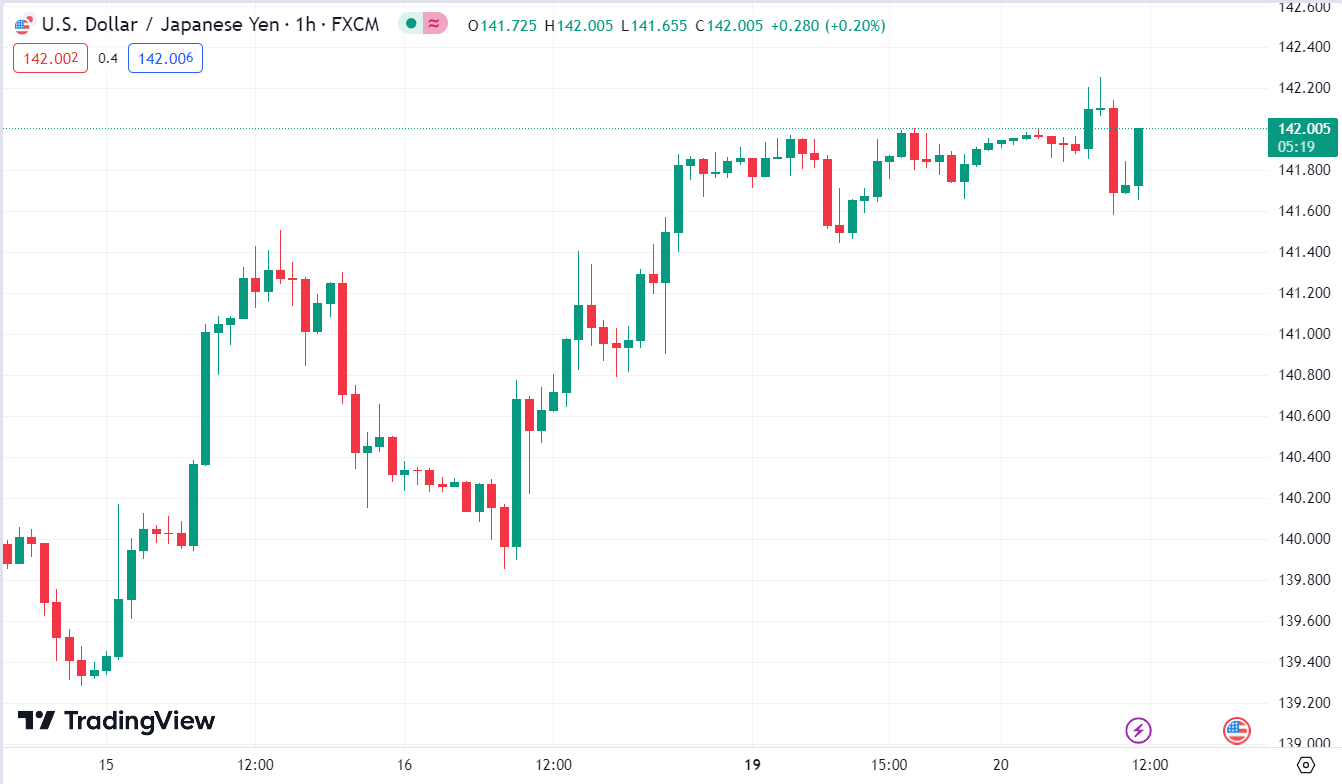
Task: Click the 142.002 sell price button
Action: (50, 58)
